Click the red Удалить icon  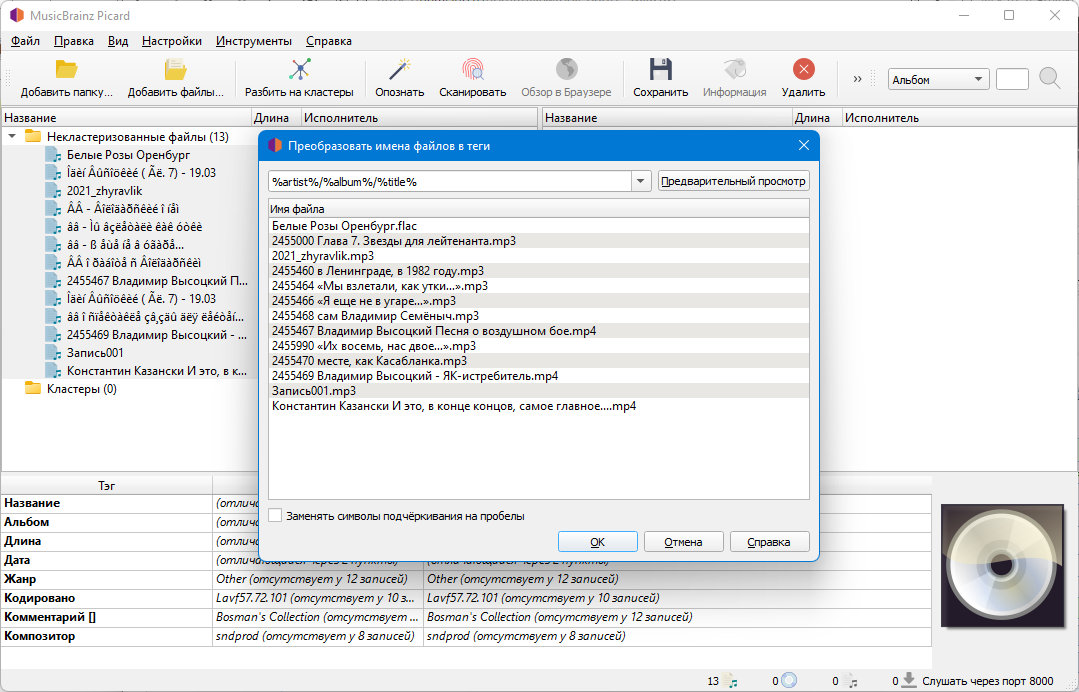tap(803, 69)
